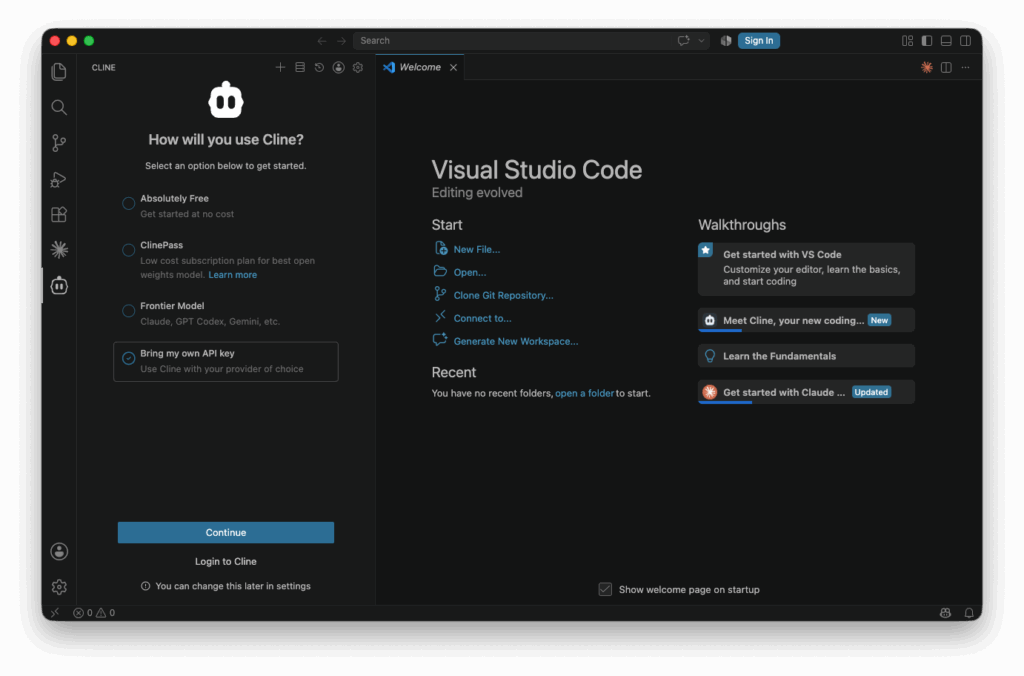This screenshot has height=676, width=1024.
Task: Toggle Show welcome page on startup
Action: coord(605,589)
